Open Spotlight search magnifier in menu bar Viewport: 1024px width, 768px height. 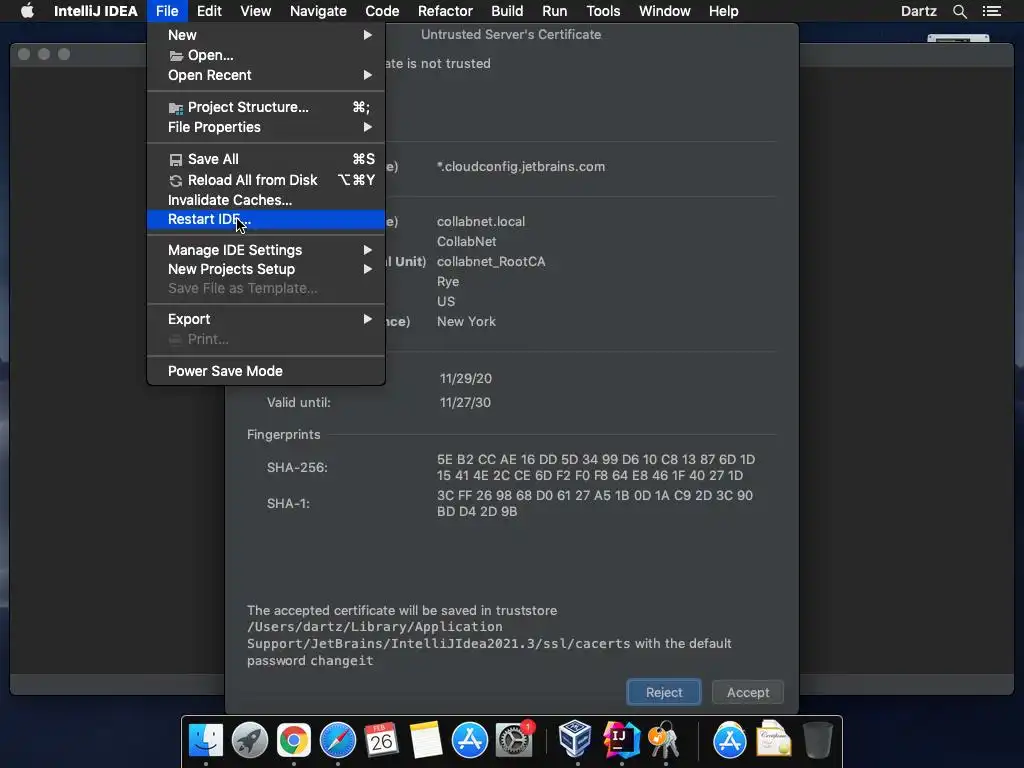pyautogui.click(x=959, y=11)
